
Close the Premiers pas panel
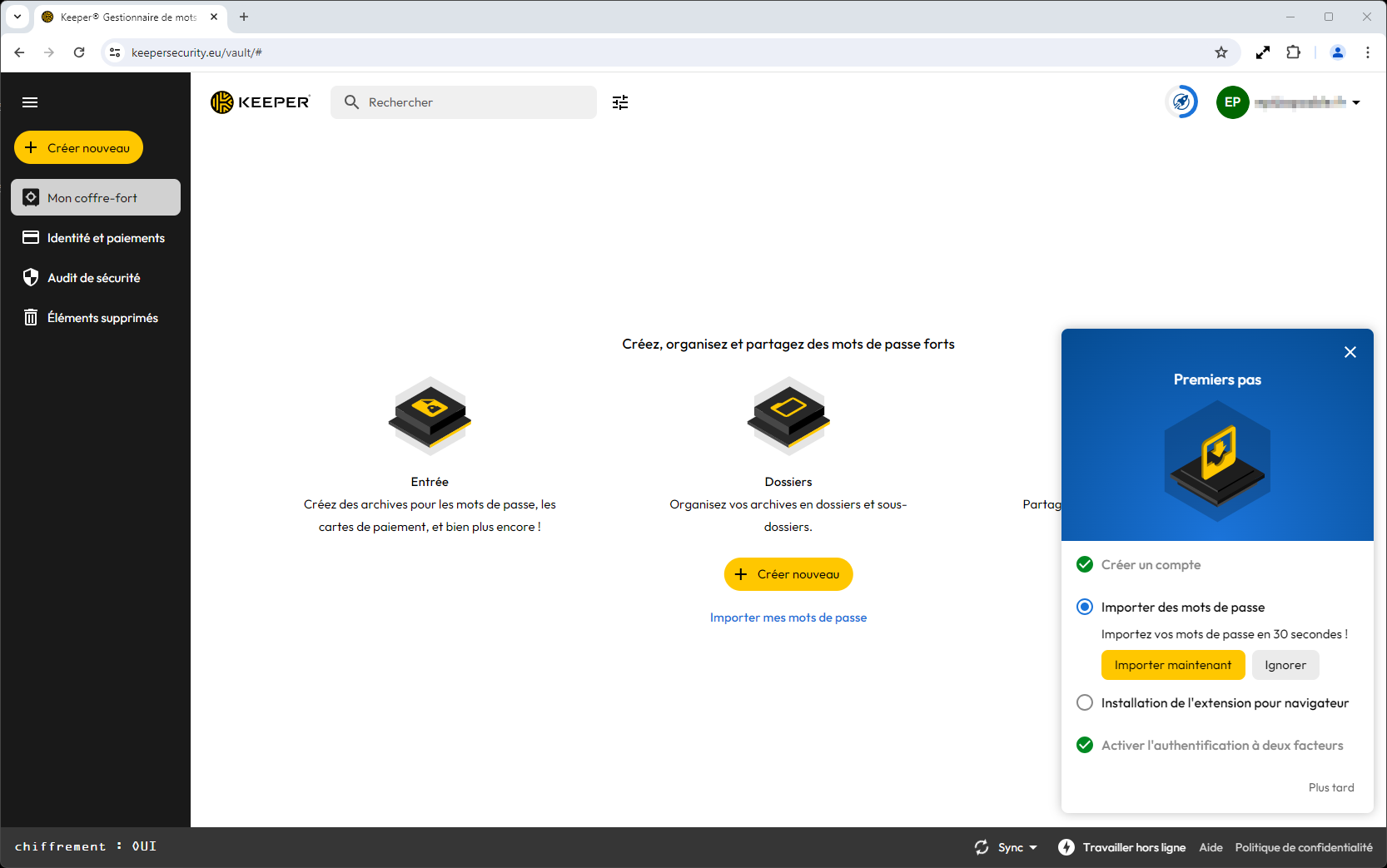[1350, 352]
